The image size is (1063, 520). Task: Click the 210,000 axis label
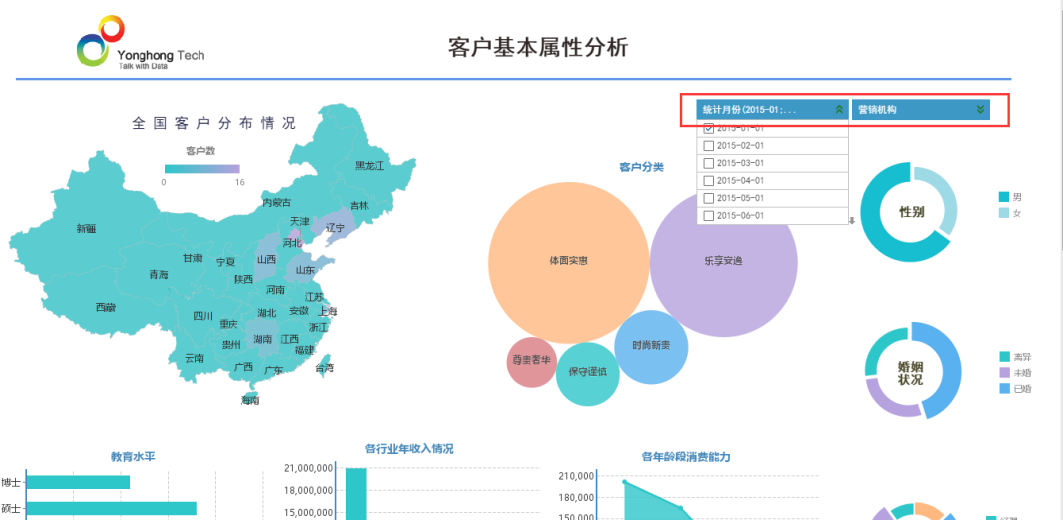tap(576, 477)
